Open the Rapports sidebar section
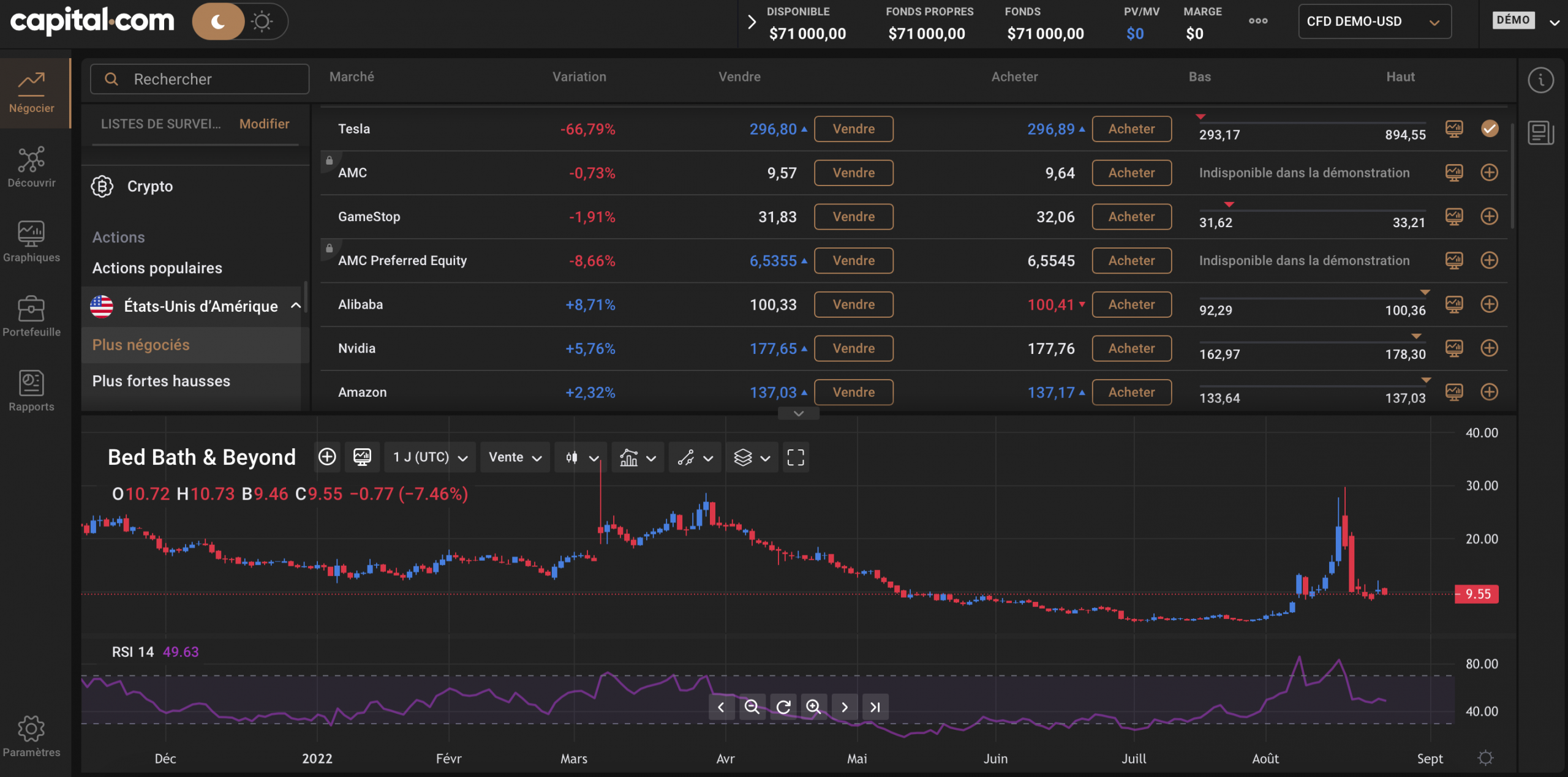 tap(32, 391)
